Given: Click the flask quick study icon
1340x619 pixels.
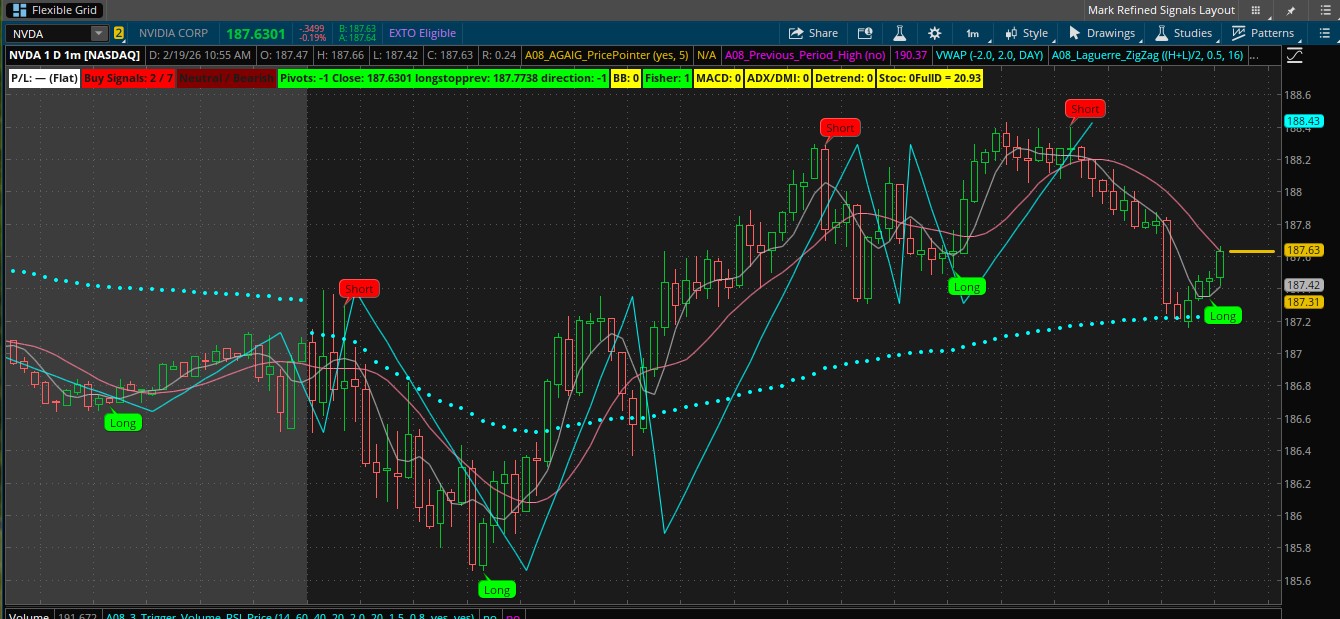Looking at the screenshot, I should 899,33.
